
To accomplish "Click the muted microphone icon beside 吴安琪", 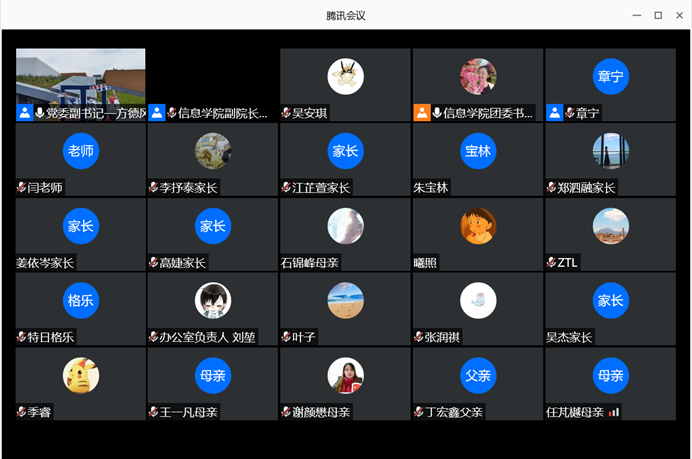I will pyautogui.click(x=286, y=114).
